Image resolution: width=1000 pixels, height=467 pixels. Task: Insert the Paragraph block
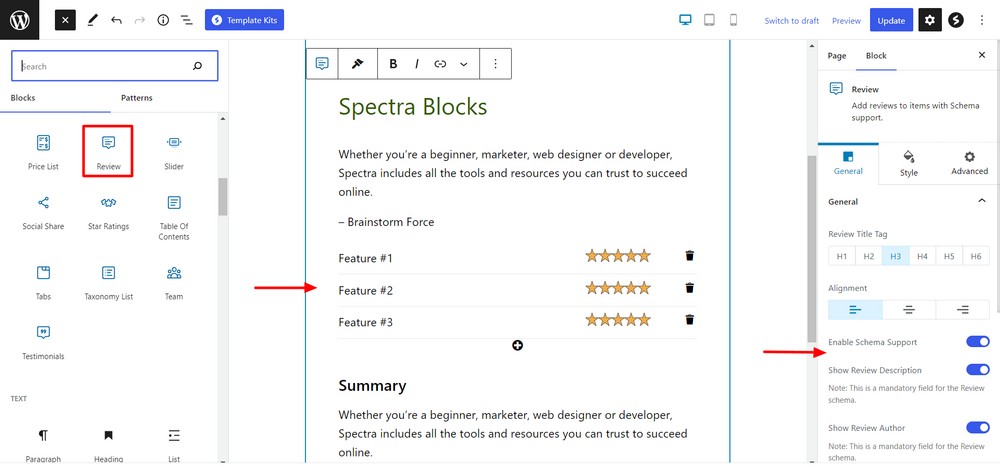coord(43,445)
